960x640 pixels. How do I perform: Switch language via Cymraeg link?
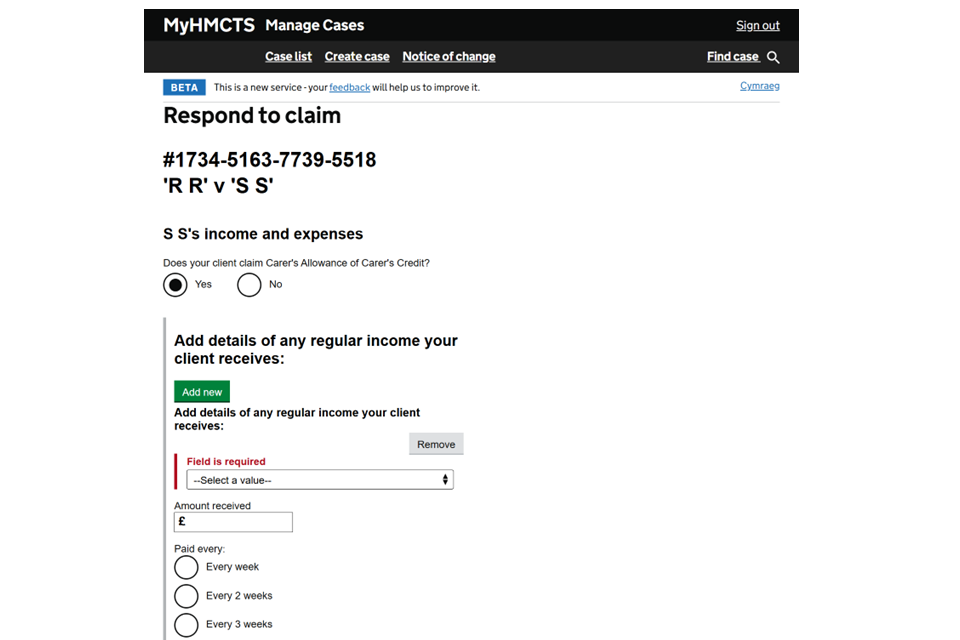pos(759,86)
